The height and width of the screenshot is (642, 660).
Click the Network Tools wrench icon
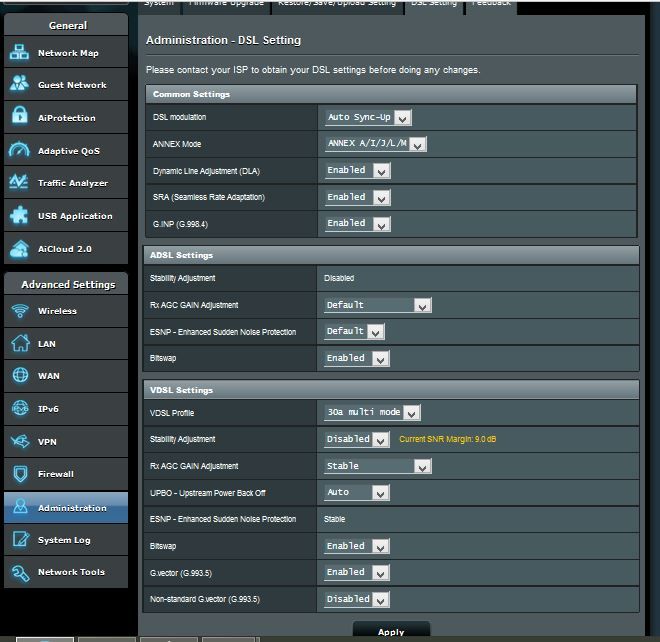point(20,572)
